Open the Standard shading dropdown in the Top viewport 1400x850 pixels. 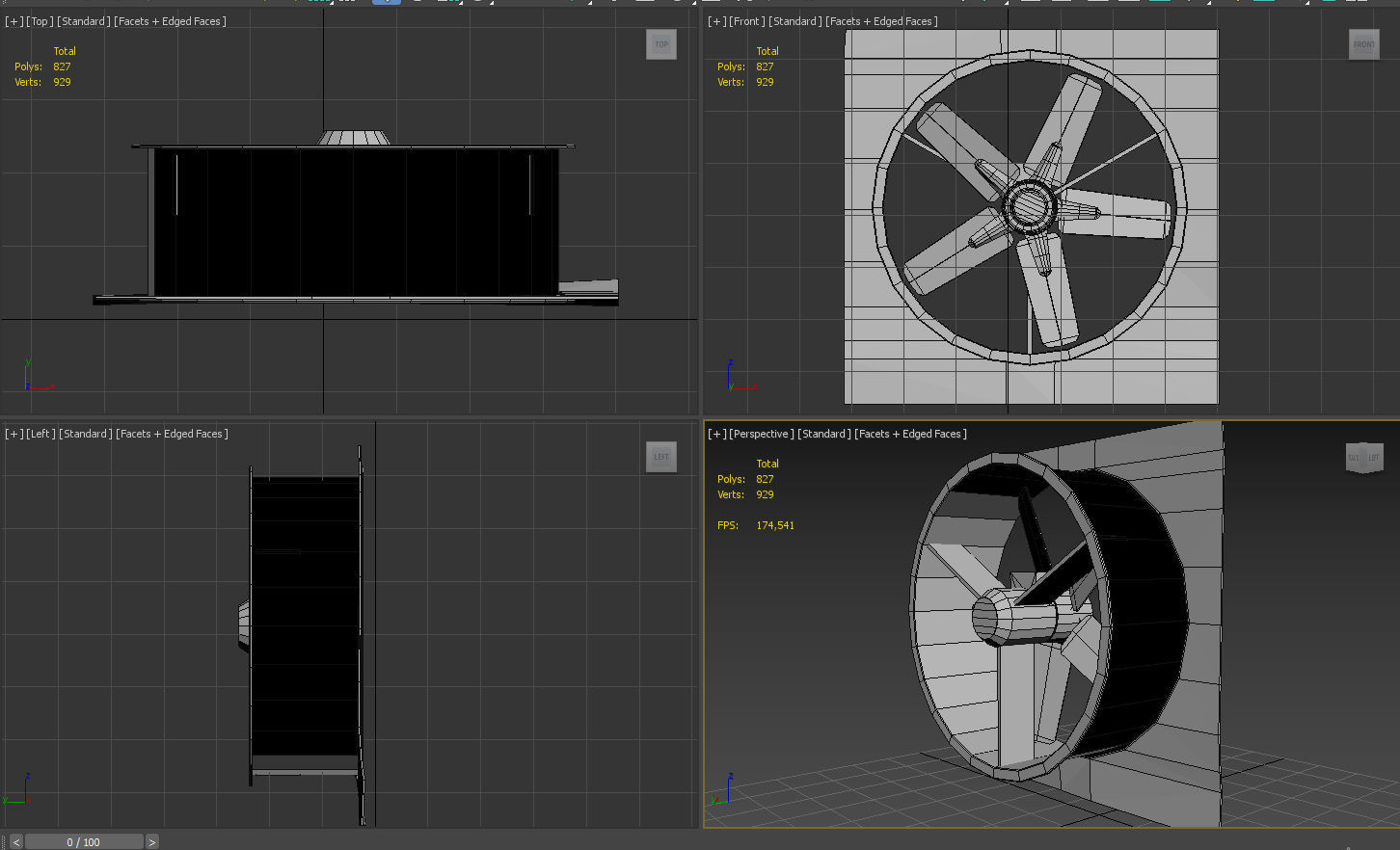[84, 20]
